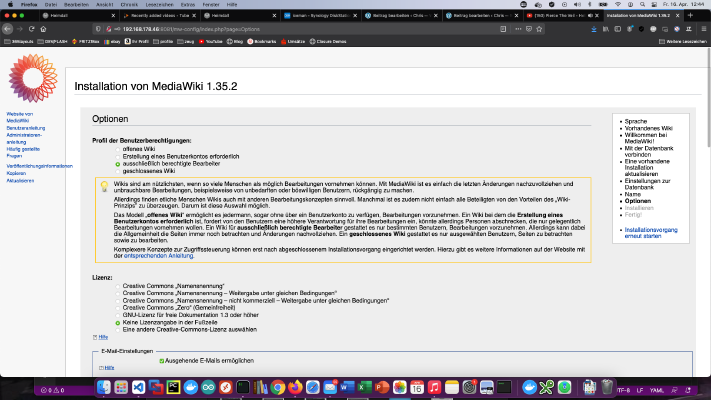Launch Visual Studio Code from the dock

coord(138,387)
